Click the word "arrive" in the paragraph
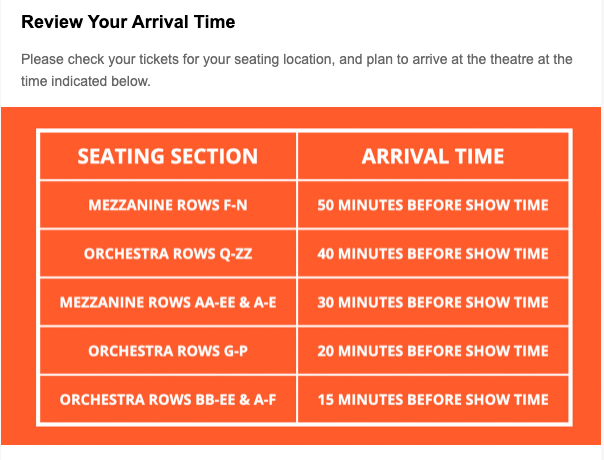 (444, 59)
